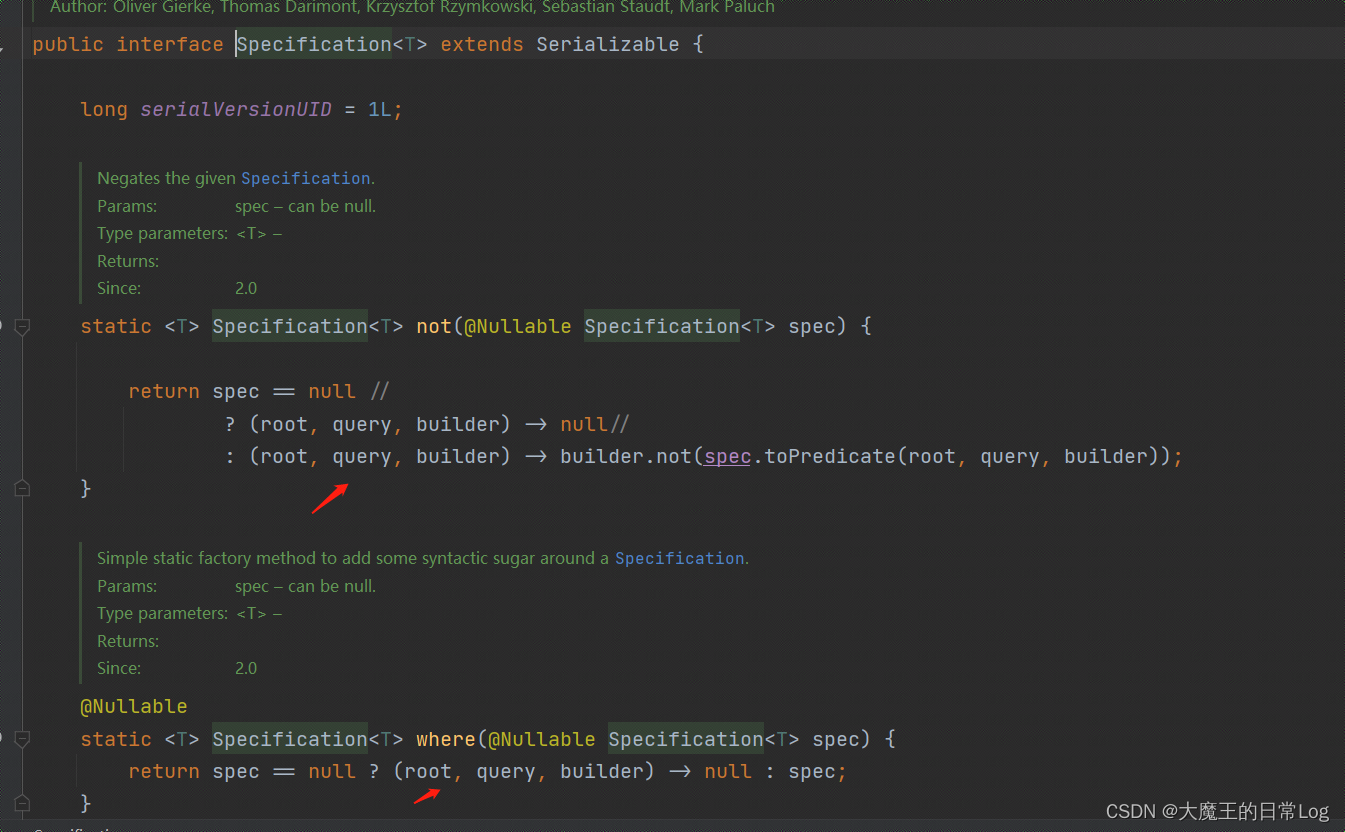Click the '1L' literal value
The height and width of the screenshot is (832, 1345).
[380, 109]
